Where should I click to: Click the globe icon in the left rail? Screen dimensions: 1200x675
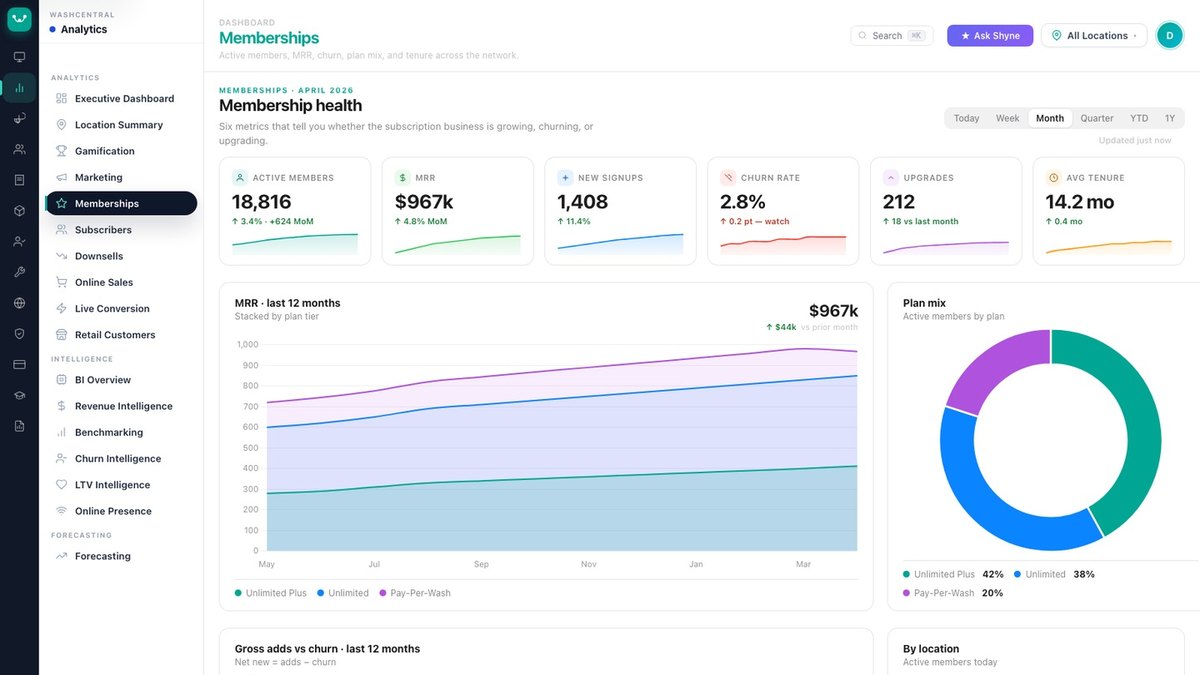19,303
